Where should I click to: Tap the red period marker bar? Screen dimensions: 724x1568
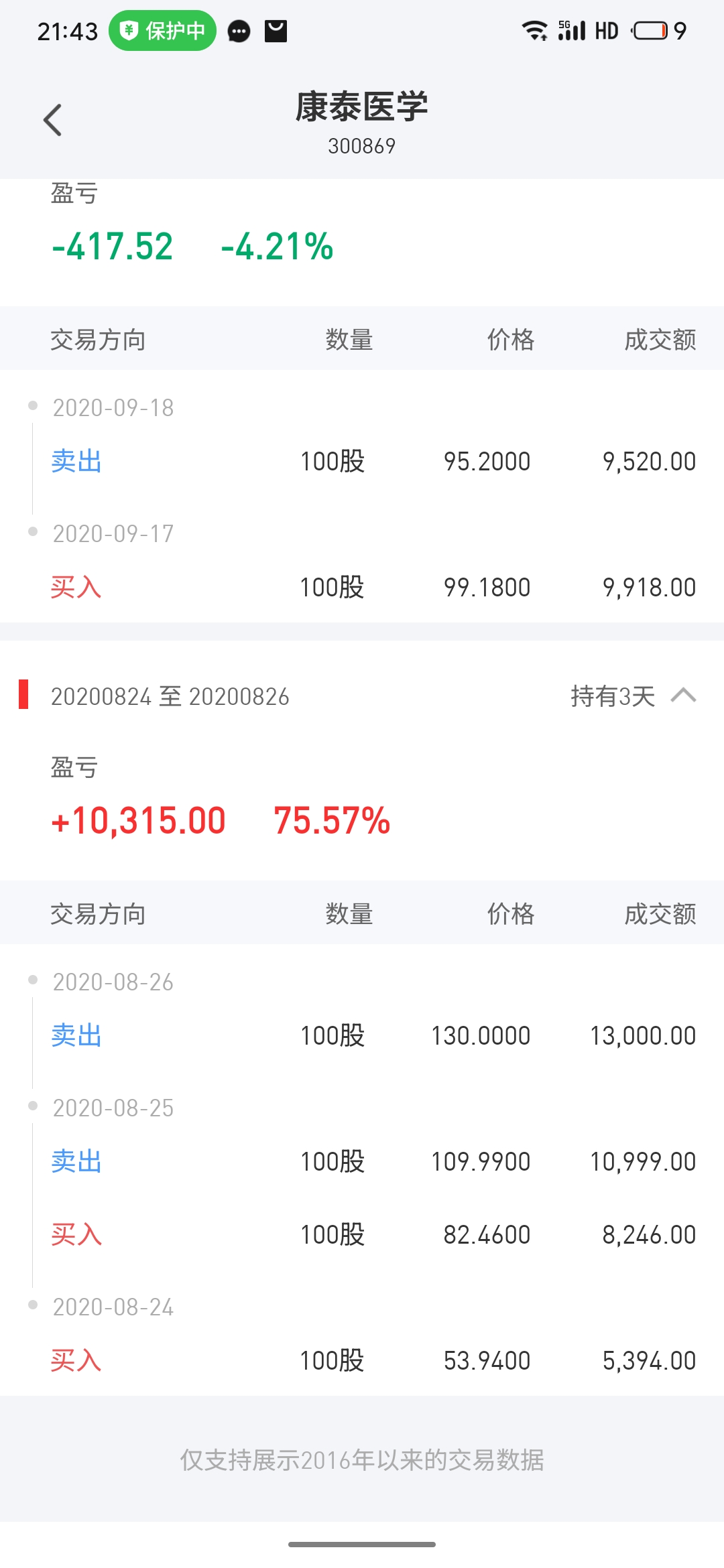point(23,694)
